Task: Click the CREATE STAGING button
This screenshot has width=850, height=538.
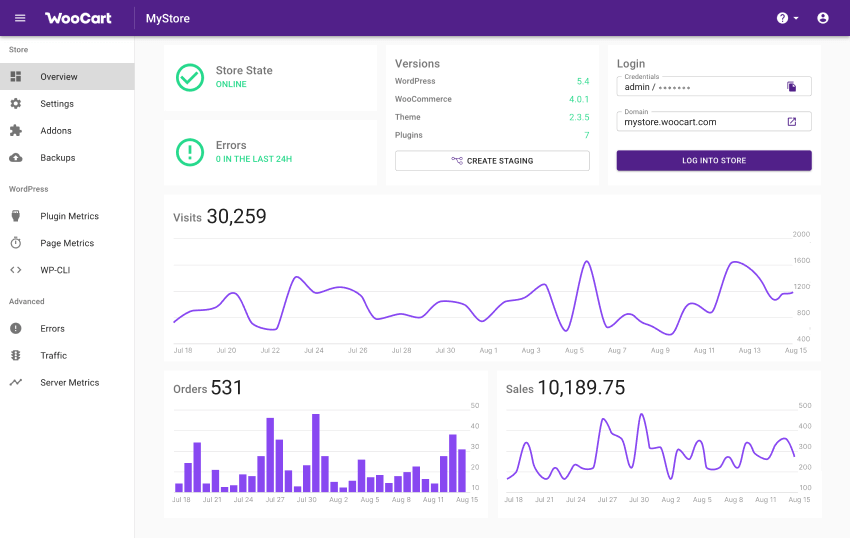Action: [x=492, y=161]
